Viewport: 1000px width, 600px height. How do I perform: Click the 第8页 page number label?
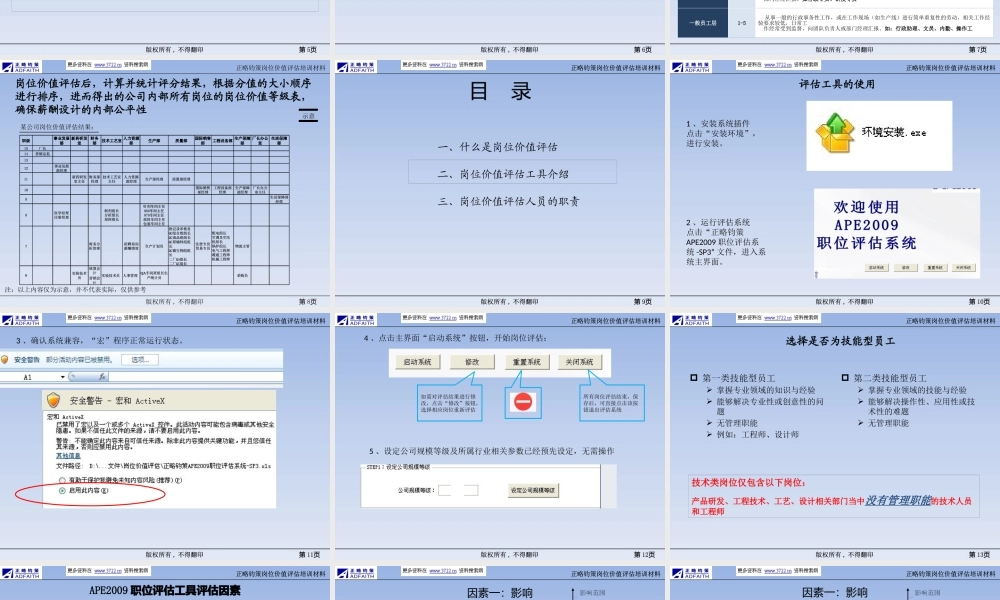click(307, 302)
